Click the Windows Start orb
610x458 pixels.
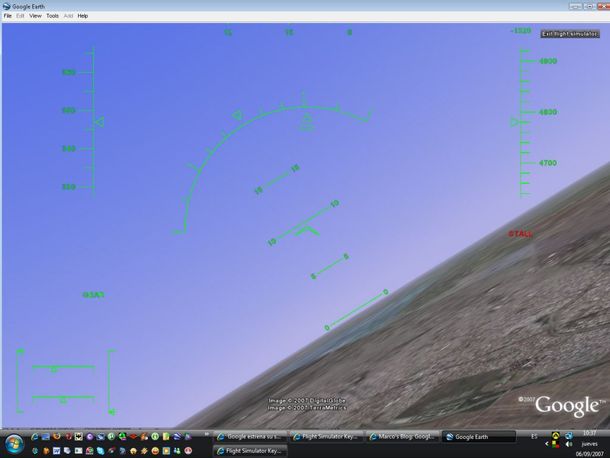click(14, 442)
